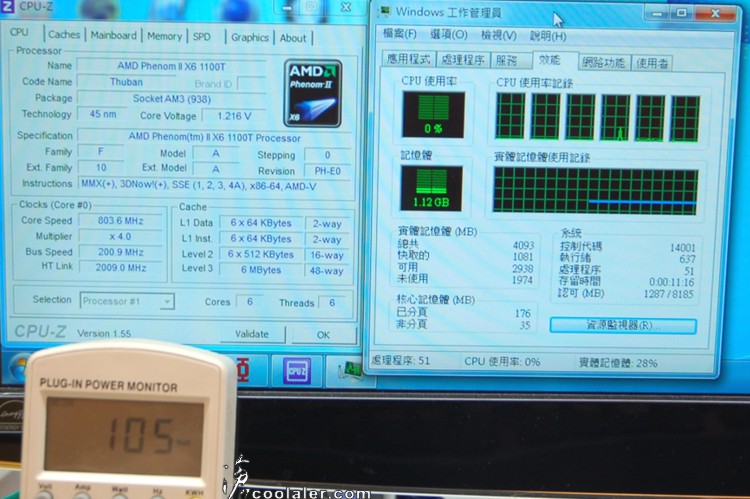Open the Memory tab in CPU-Z
The width and height of the screenshot is (750, 499).
(x=164, y=36)
